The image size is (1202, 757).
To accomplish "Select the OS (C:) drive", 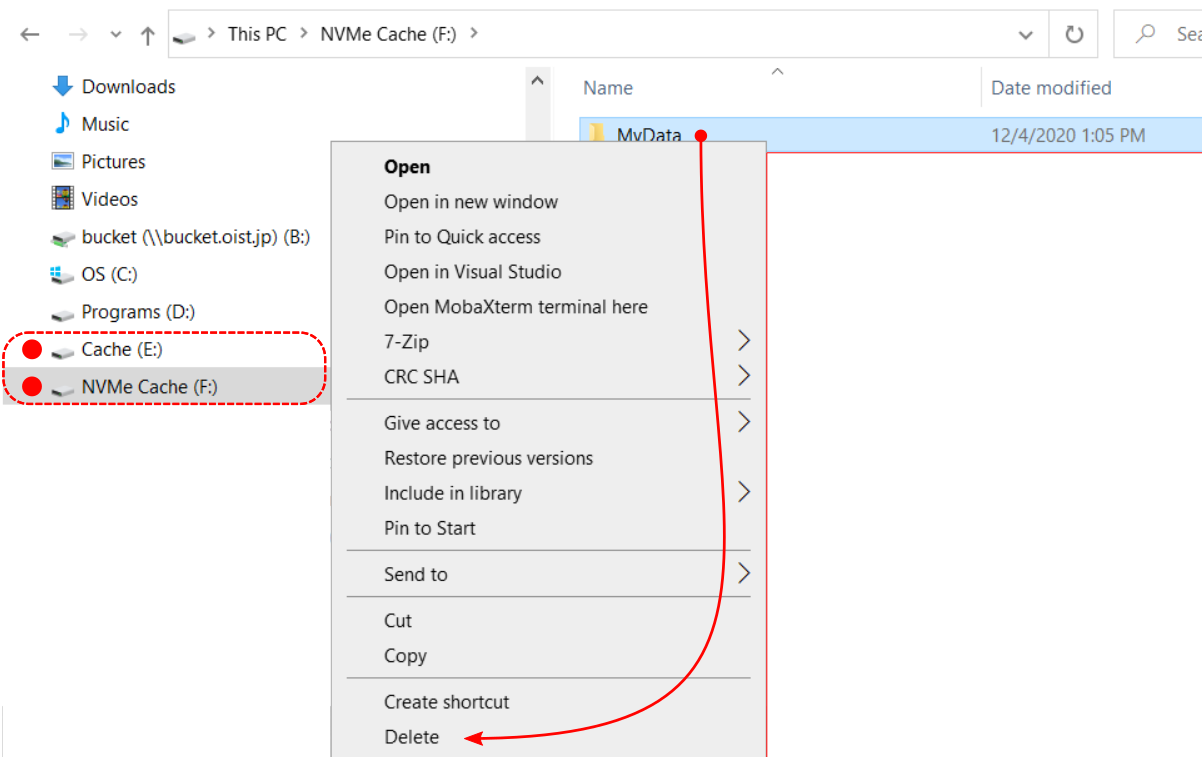I will tap(109, 274).
